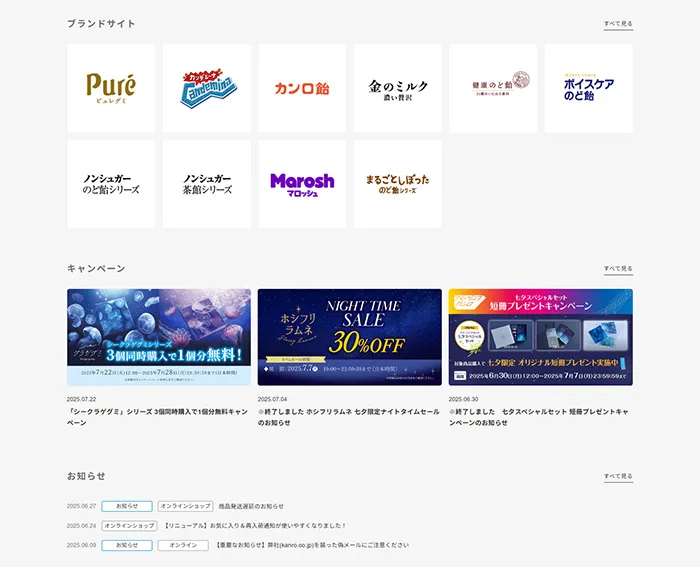Open the ボイスケアのど飴 brand tile
This screenshot has height=567, width=700.
pos(589,88)
